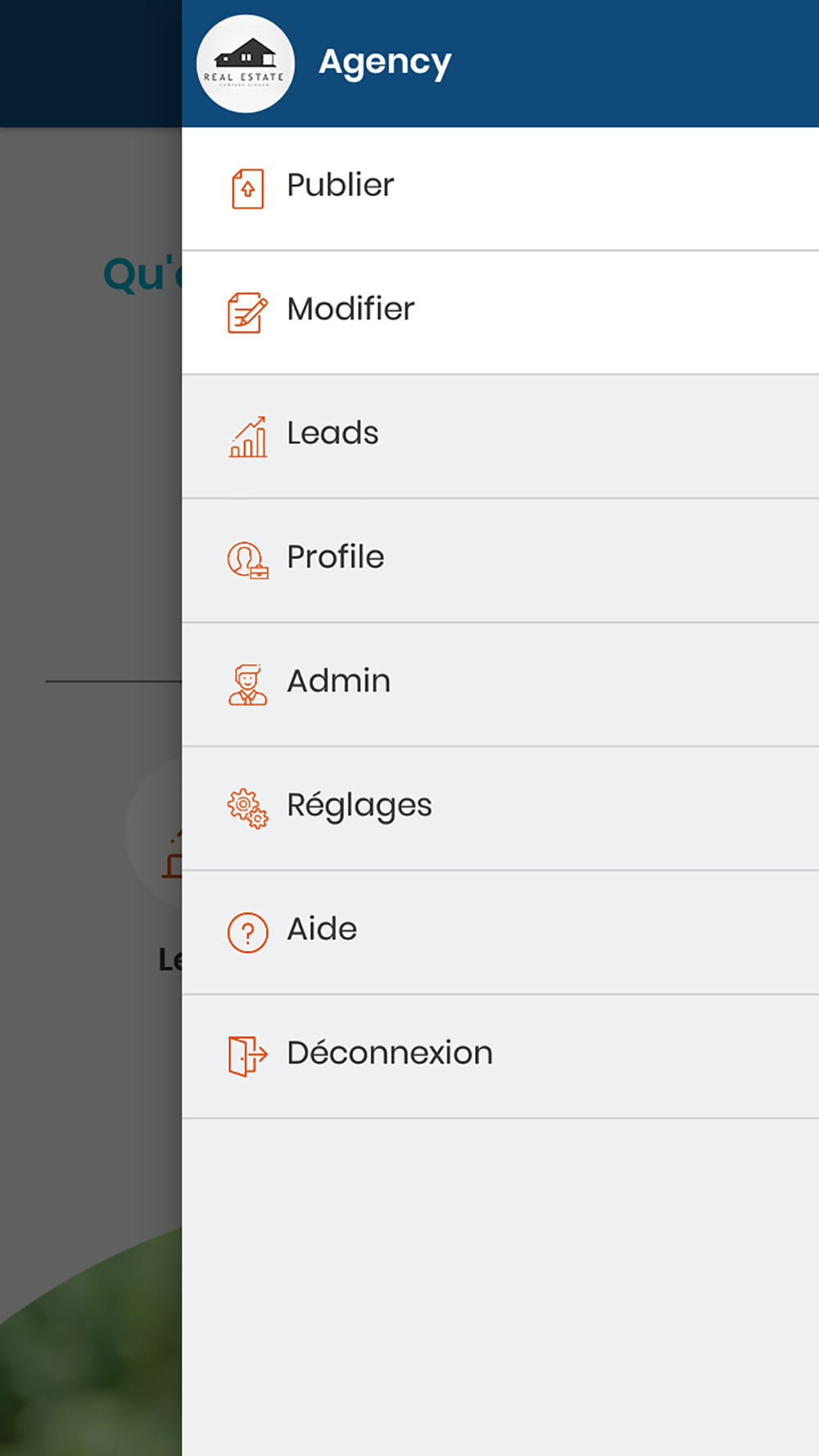
Task: Tap the Modifier pencil-and-paper icon
Action: 247,313
